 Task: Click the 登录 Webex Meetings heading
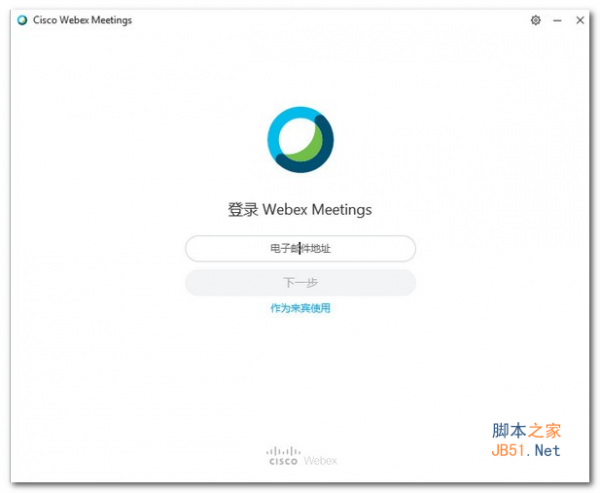[300, 209]
